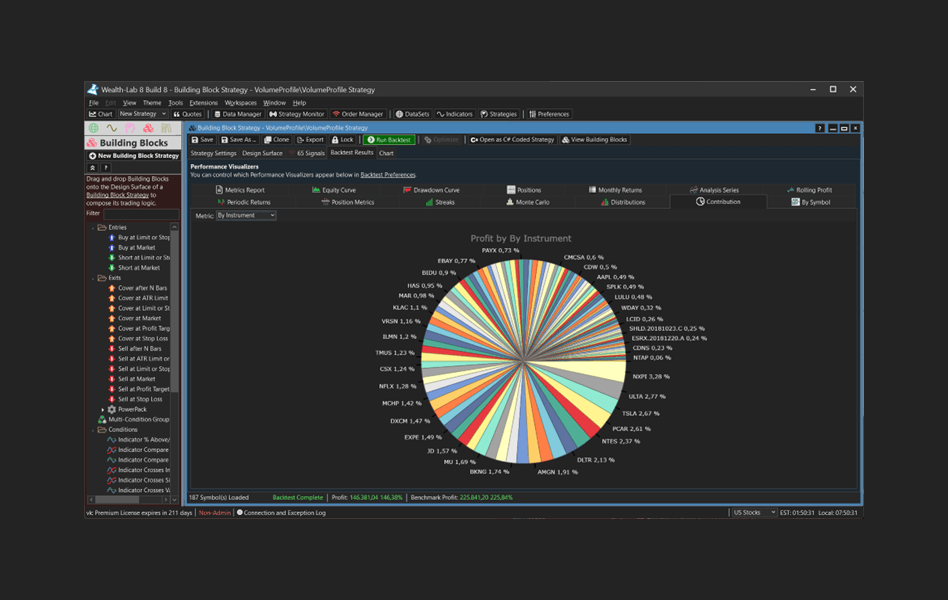Focus the Filter input field
948x600 pixels.
point(141,214)
